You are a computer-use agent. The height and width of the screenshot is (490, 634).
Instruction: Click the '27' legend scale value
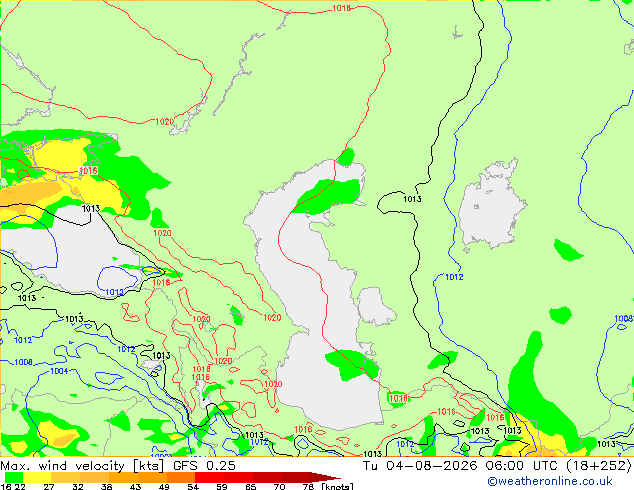pyautogui.click(x=49, y=486)
